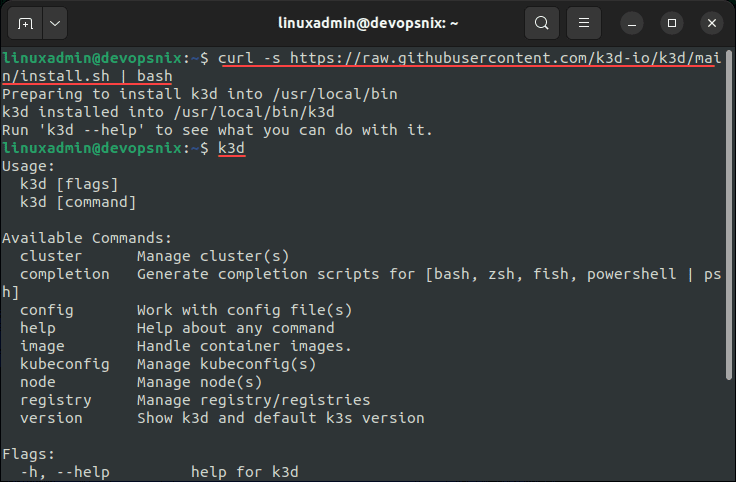Click the completion command in the list
This screenshot has width=736, height=482.
[x=65, y=274]
